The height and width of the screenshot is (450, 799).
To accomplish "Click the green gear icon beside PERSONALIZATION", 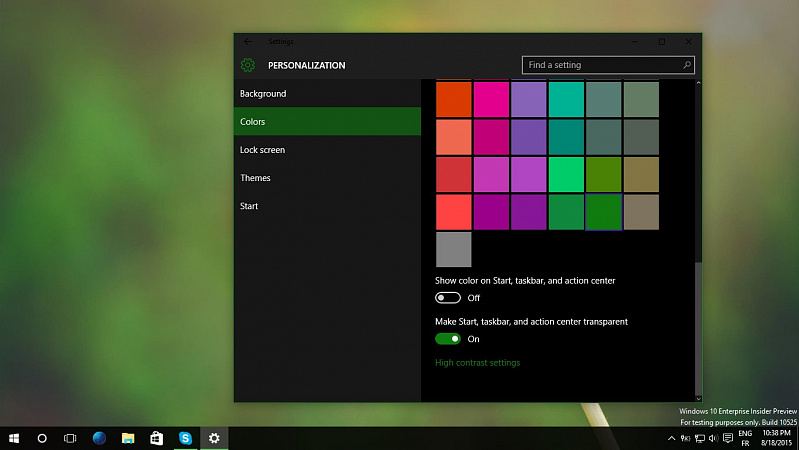I will (x=248, y=65).
